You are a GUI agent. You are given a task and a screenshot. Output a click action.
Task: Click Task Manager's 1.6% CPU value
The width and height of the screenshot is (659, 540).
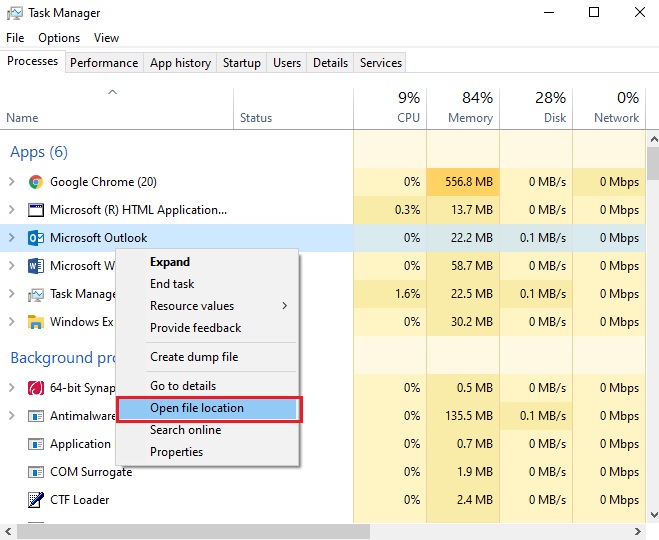(407, 294)
